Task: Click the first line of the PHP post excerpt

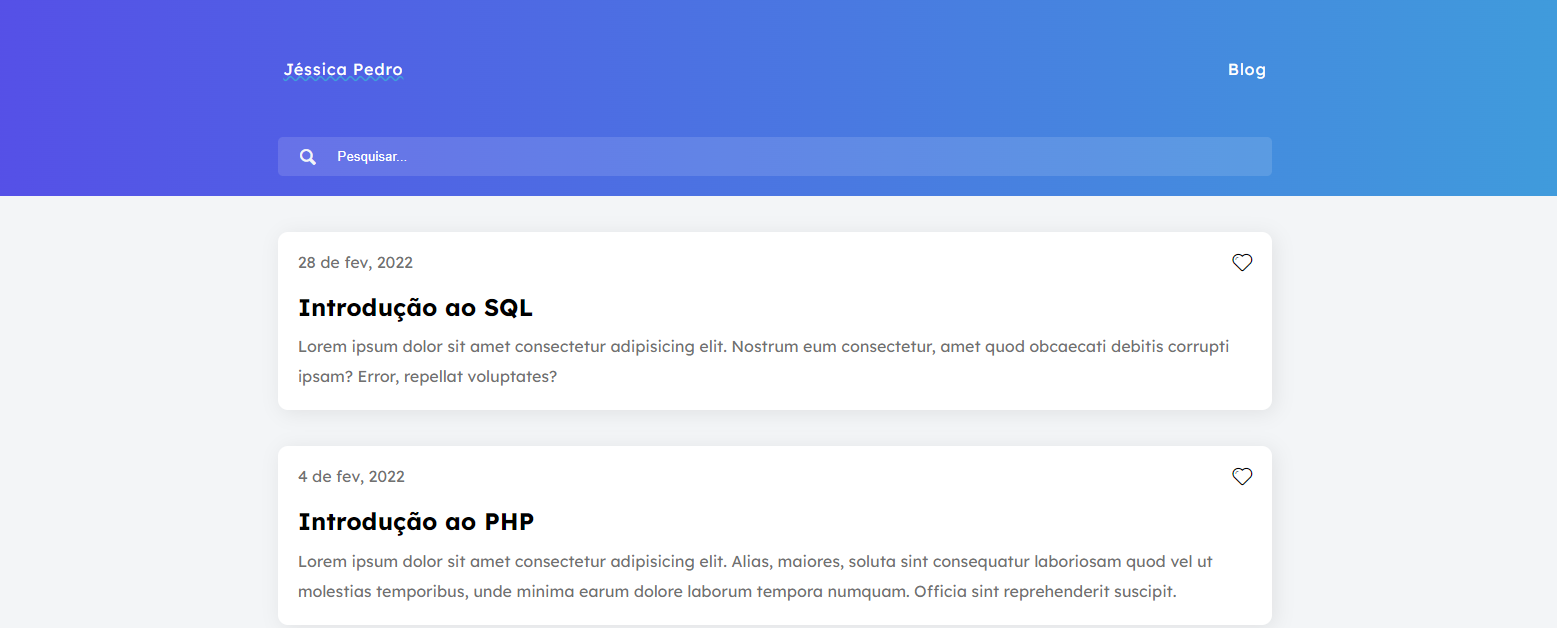Action: pos(755,562)
